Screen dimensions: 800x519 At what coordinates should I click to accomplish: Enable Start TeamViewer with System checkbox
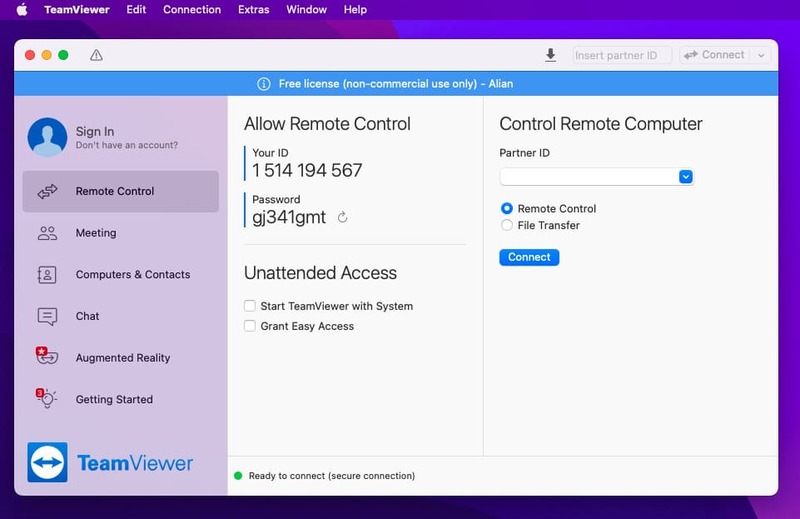pos(249,306)
